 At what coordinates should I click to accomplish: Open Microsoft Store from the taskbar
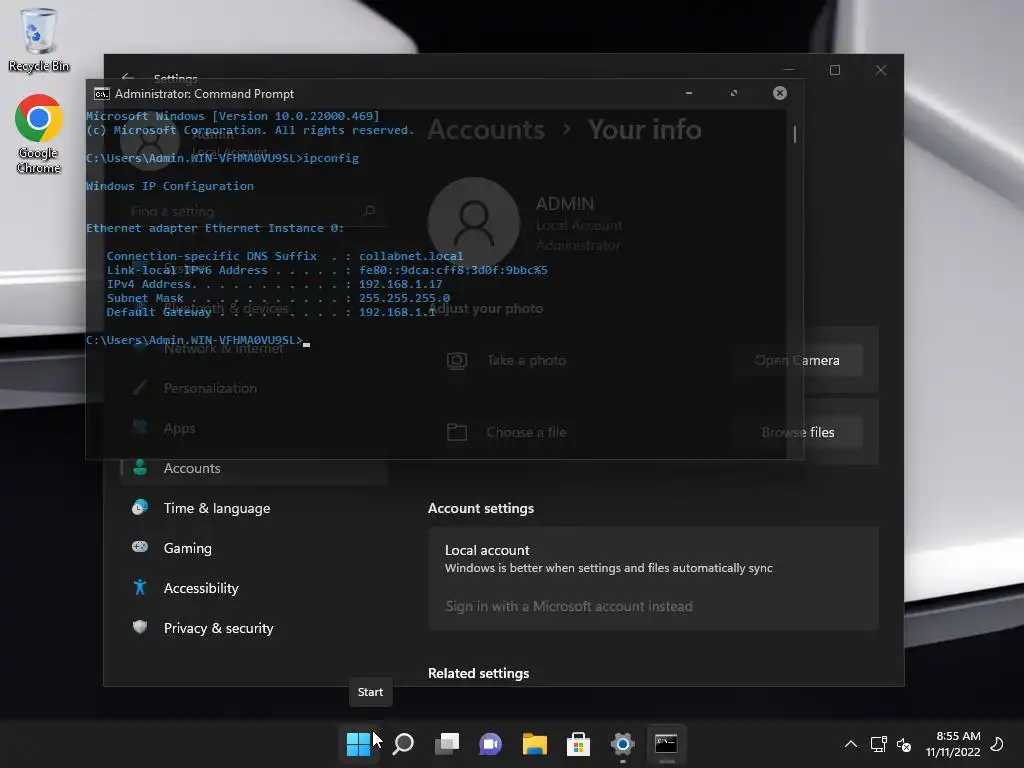point(578,744)
